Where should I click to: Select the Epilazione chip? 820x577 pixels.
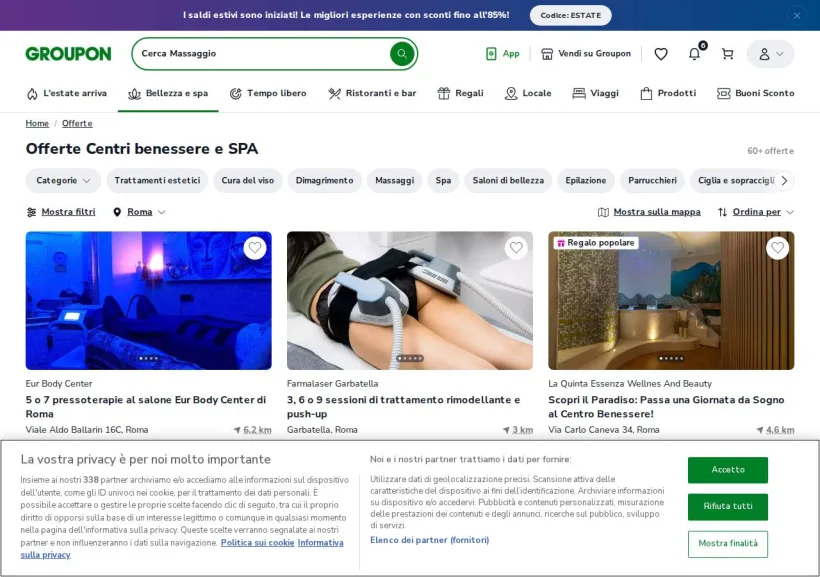[586, 180]
